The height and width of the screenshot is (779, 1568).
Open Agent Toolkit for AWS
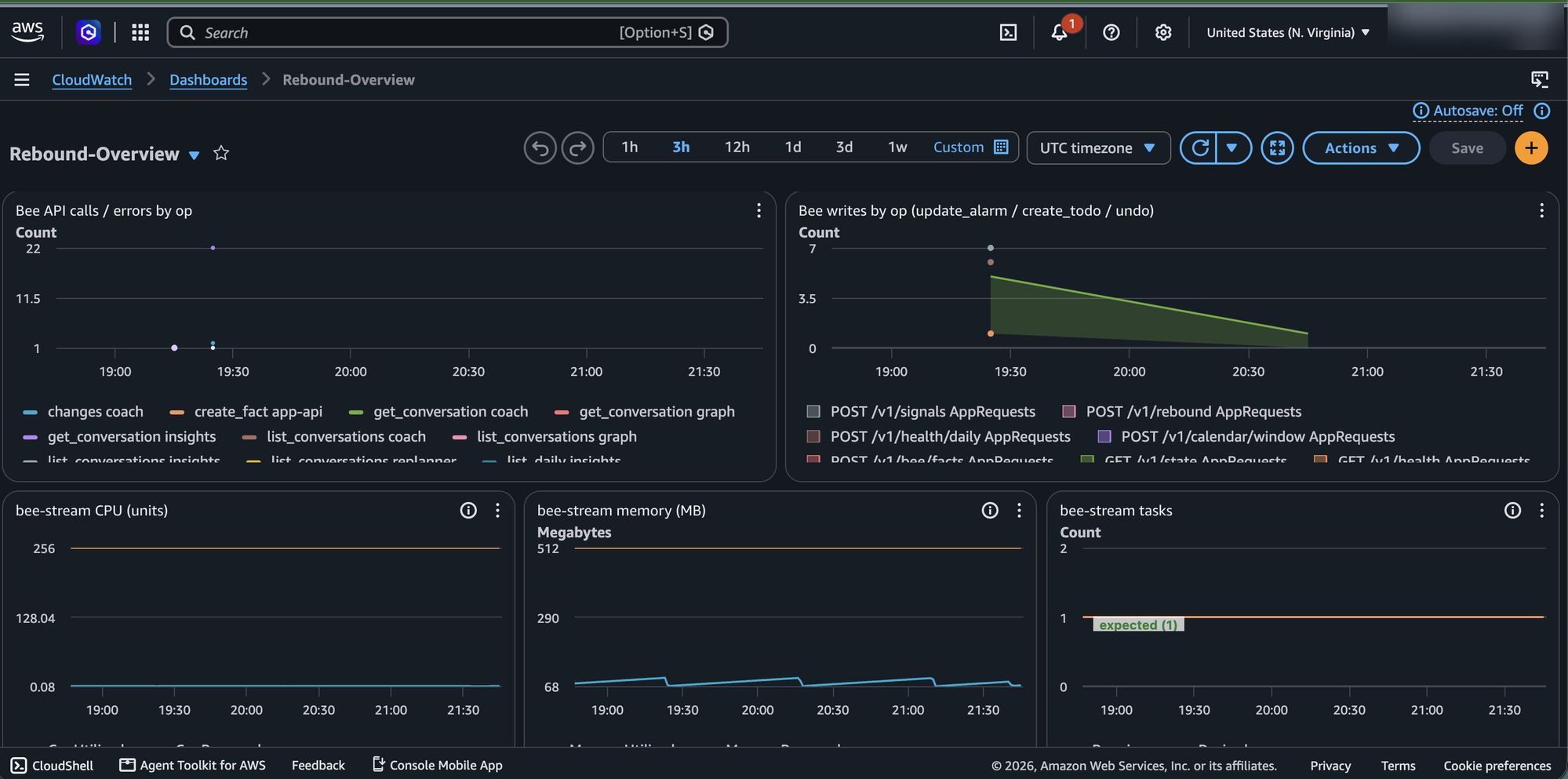pos(193,765)
